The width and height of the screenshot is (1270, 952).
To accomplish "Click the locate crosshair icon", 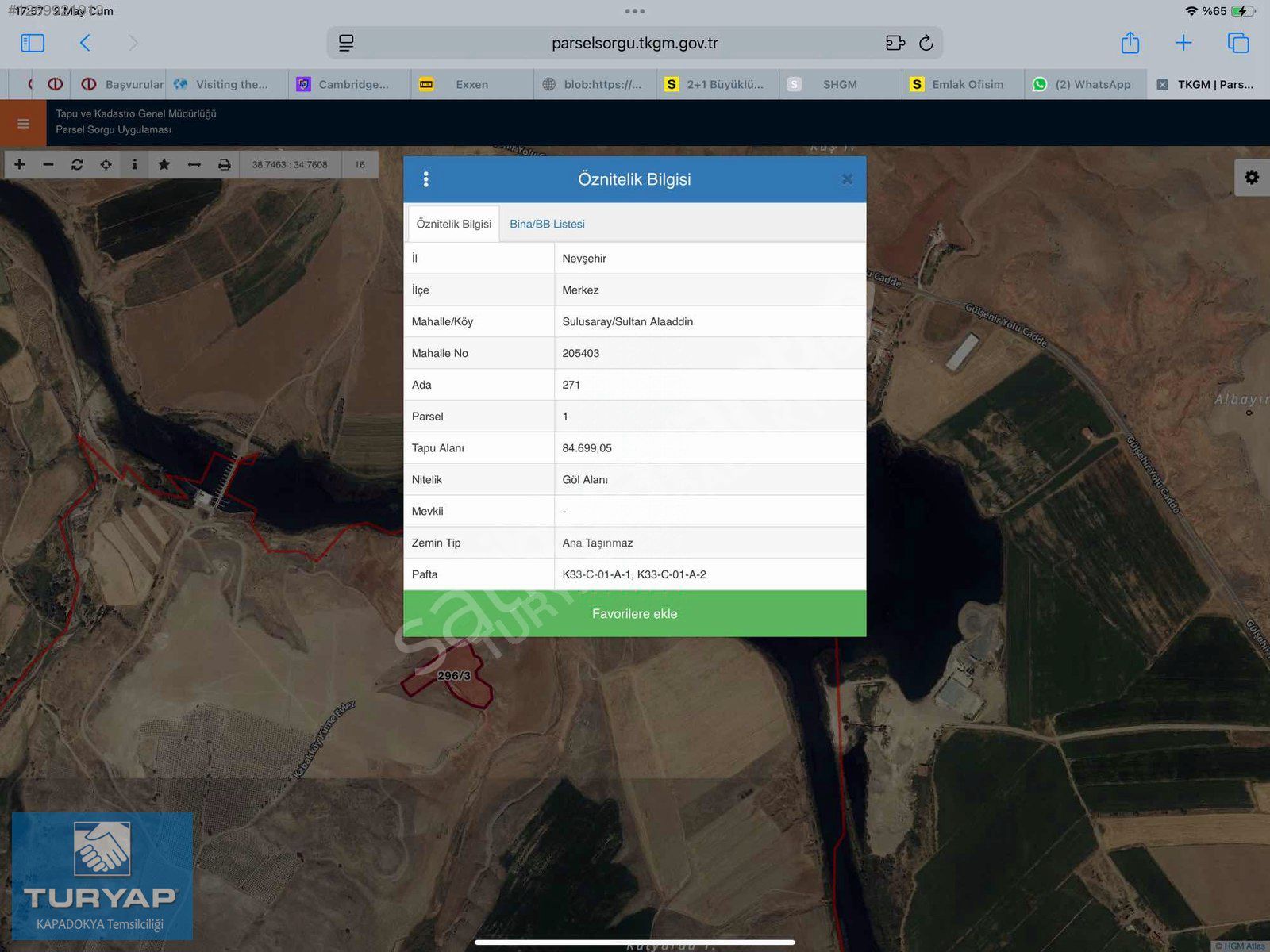I will [x=106, y=164].
